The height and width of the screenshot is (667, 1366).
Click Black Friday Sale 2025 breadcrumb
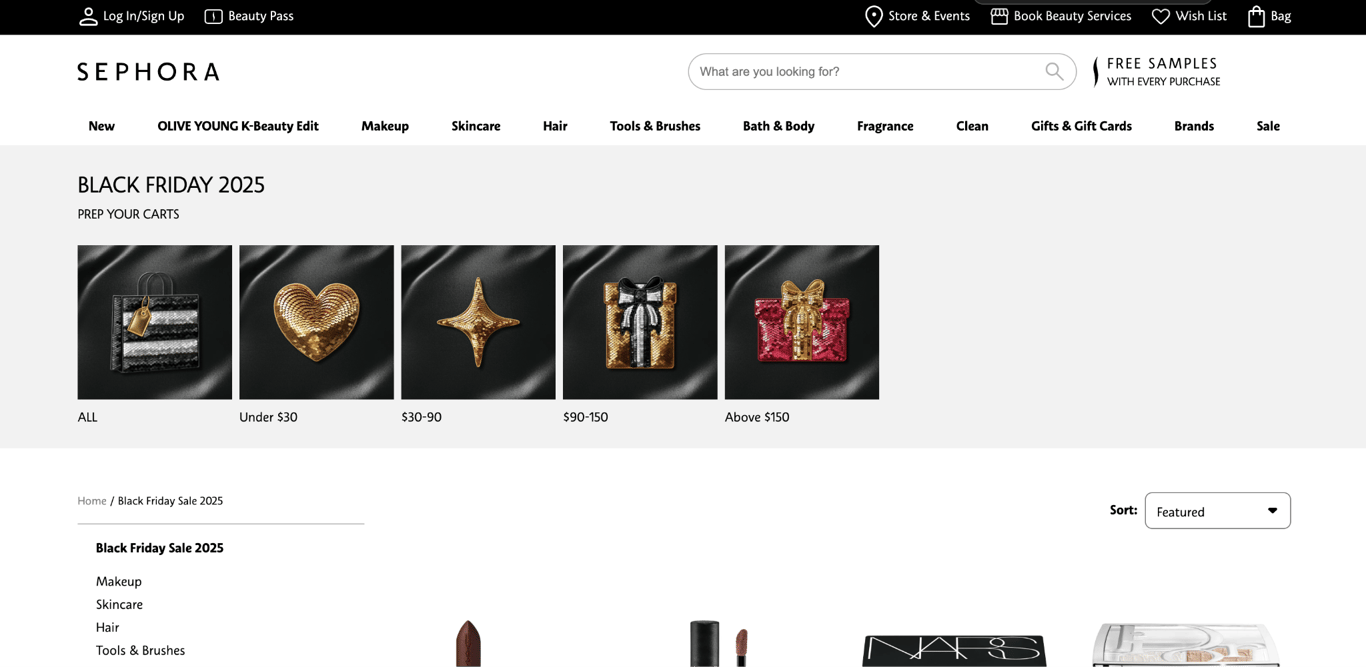(x=170, y=501)
